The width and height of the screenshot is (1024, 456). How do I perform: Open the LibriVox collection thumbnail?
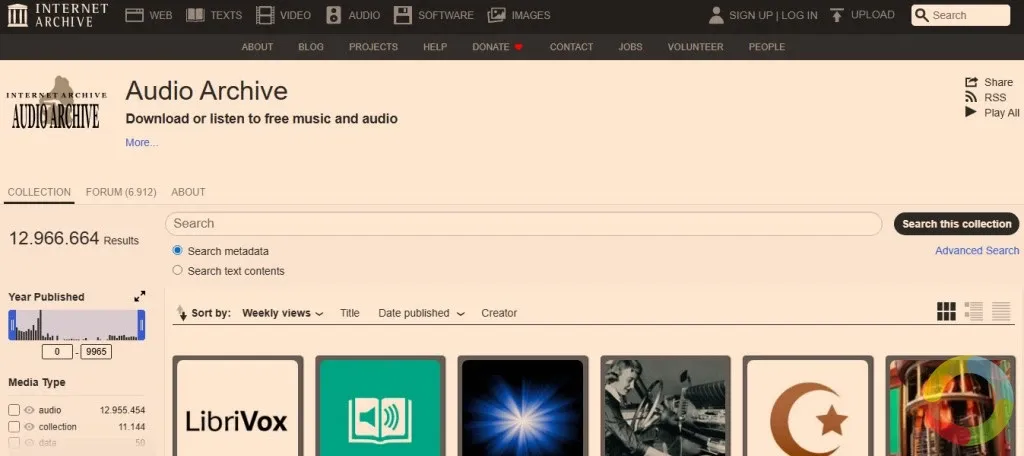[238, 406]
